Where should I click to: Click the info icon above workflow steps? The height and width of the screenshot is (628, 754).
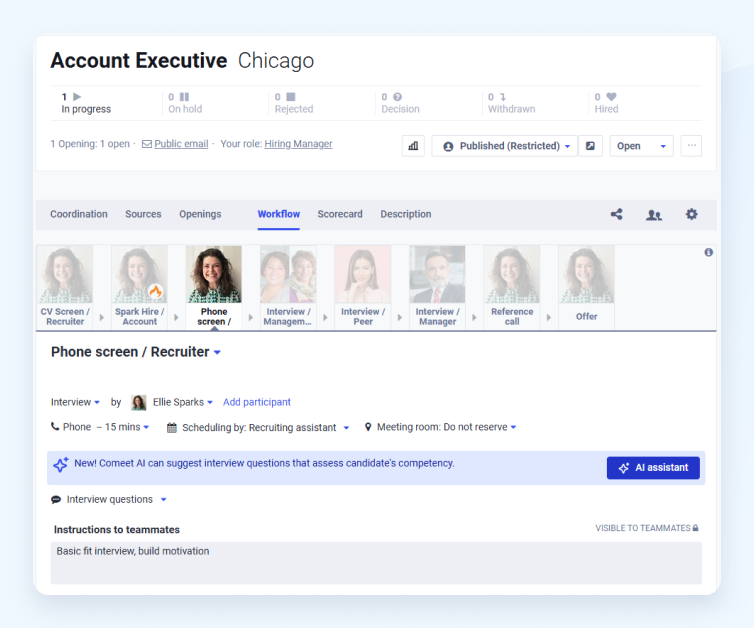tap(708, 253)
